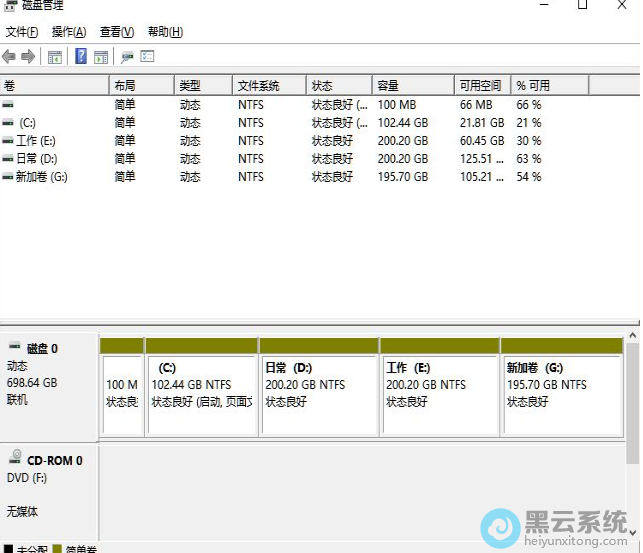Open the 操作(A) menu
The height and width of the screenshot is (553, 643).
[x=69, y=32]
